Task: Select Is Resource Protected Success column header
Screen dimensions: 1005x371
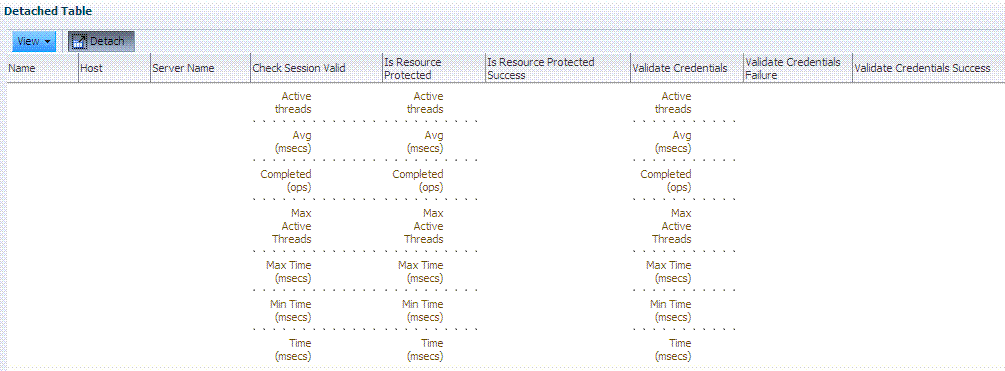Action: (558, 68)
